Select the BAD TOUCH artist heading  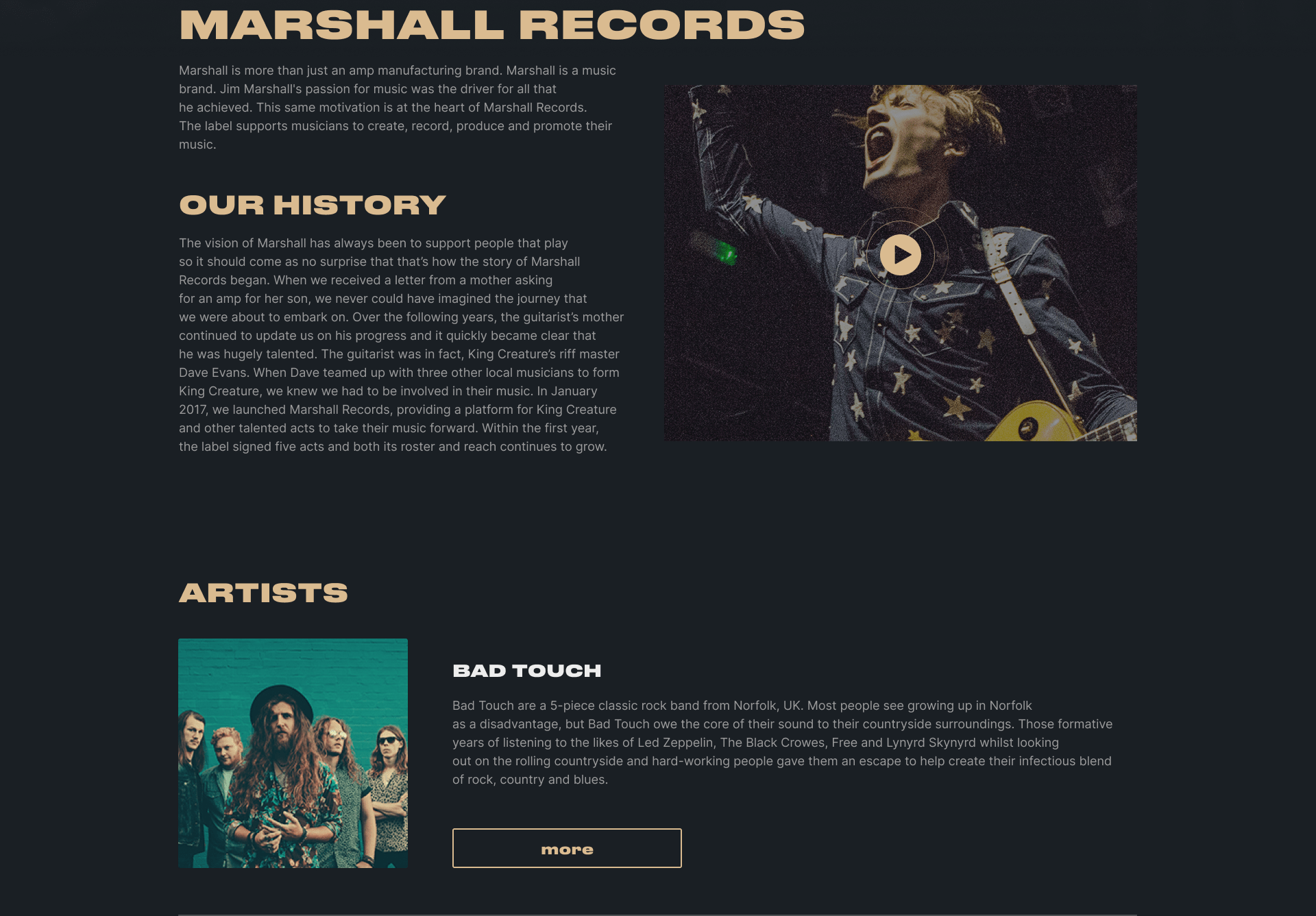(527, 671)
